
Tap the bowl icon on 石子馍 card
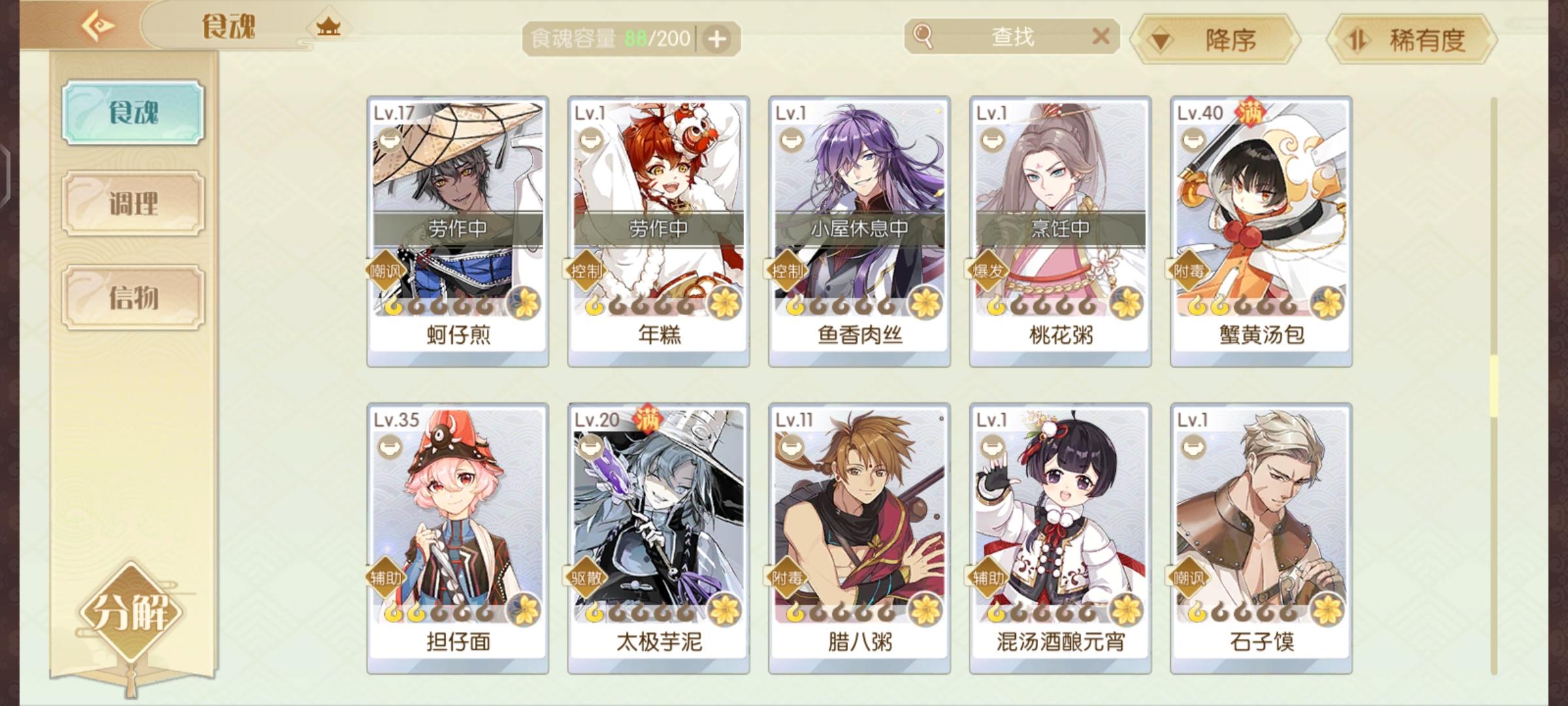point(1192,447)
